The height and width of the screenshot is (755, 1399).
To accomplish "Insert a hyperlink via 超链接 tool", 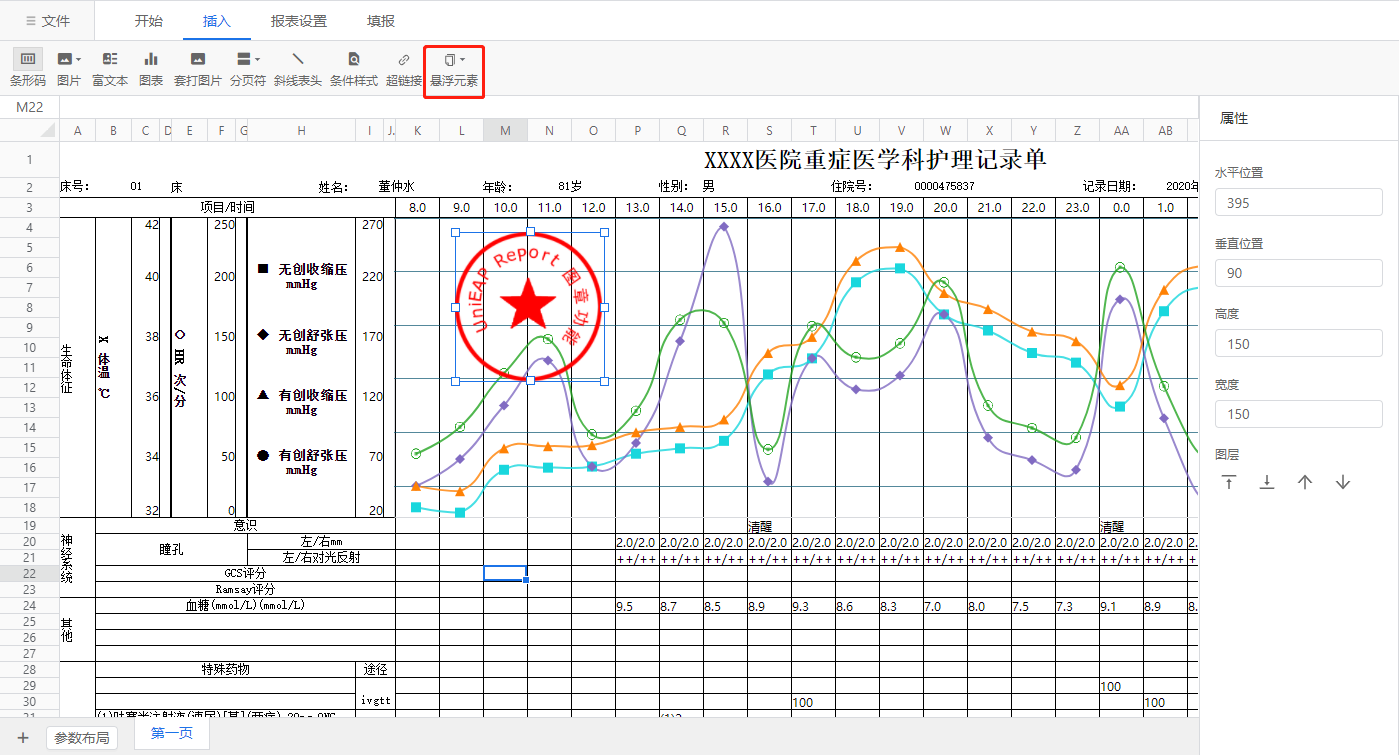I will (404, 69).
